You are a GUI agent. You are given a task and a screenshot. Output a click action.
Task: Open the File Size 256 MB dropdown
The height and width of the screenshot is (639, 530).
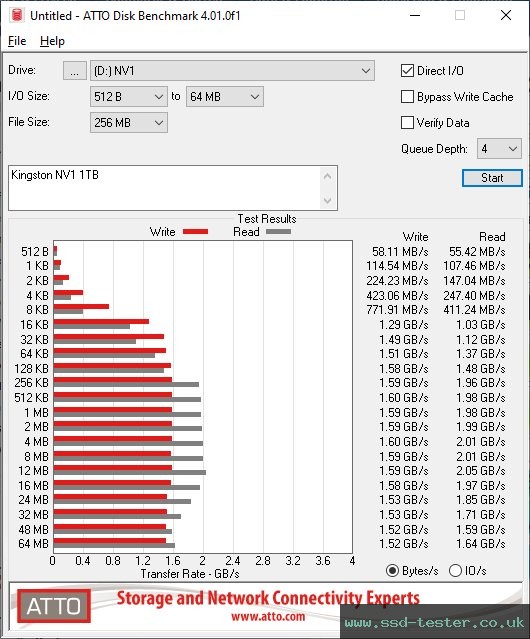[129, 123]
